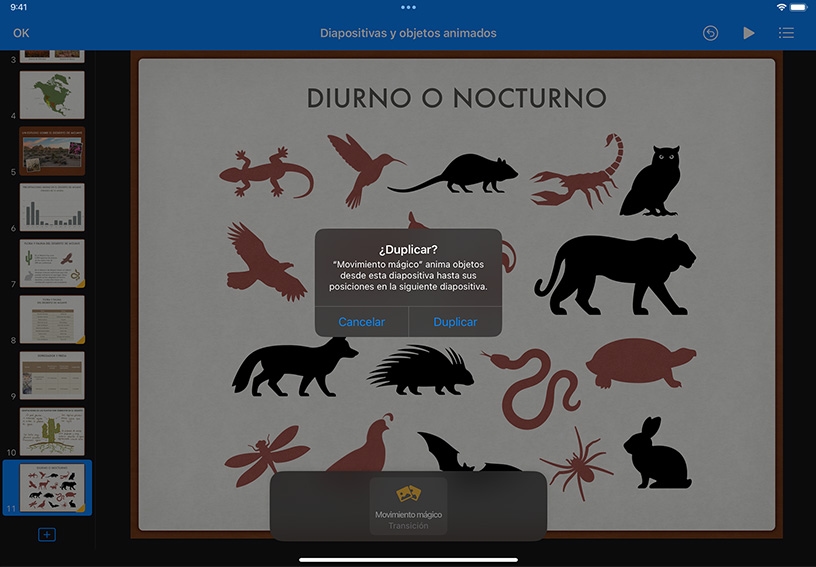Check the battery status icon
This screenshot has height=567, width=816.
point(798,7)
